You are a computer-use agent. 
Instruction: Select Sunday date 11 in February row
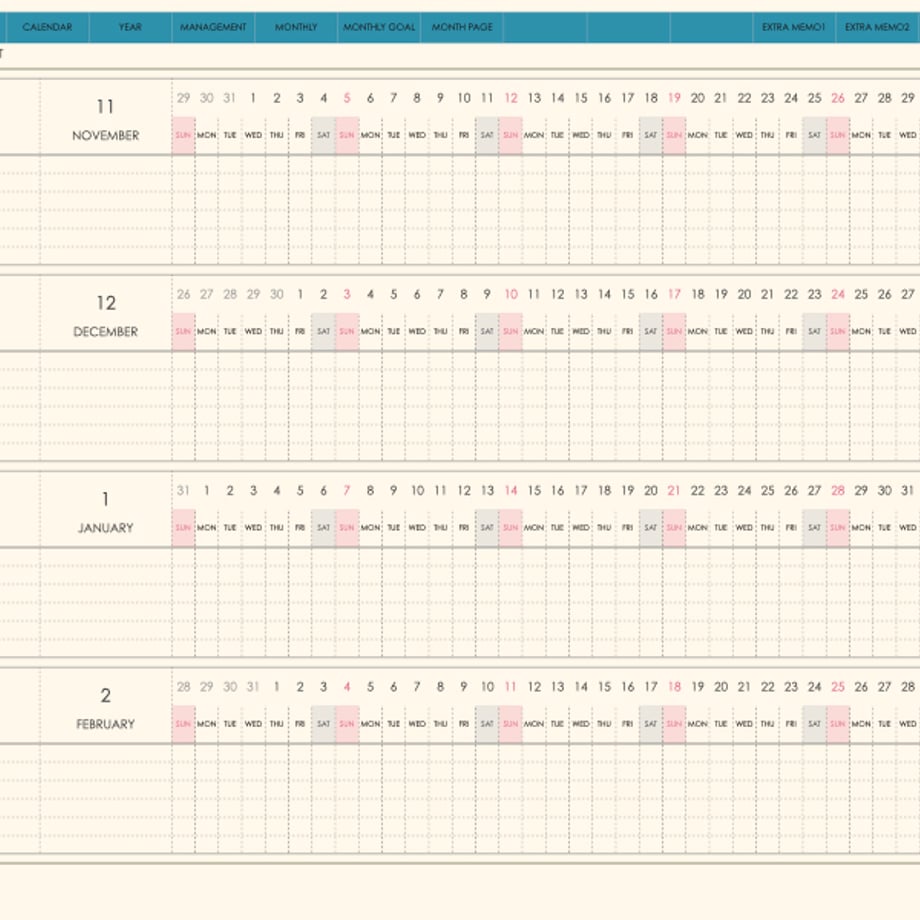[x=510, y=687]
